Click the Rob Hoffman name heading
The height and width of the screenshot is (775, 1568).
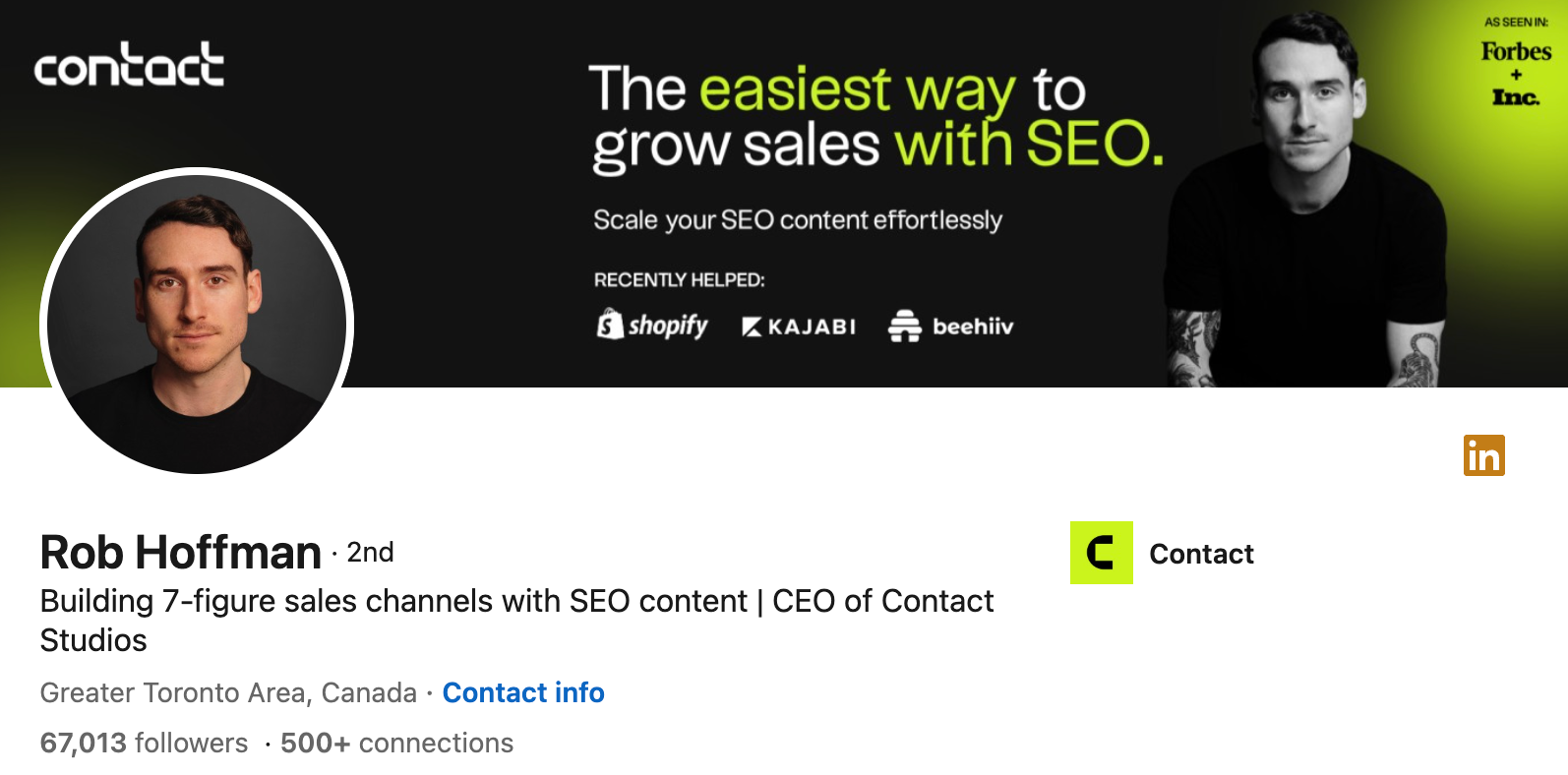click(181, 553)
